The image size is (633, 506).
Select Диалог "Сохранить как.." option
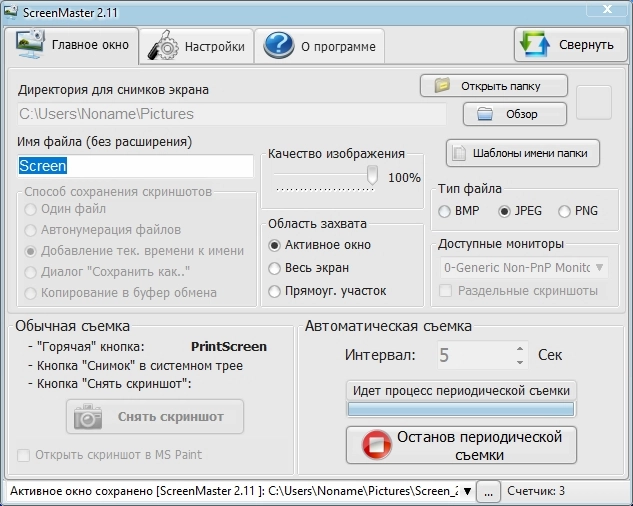click(107, 272)
